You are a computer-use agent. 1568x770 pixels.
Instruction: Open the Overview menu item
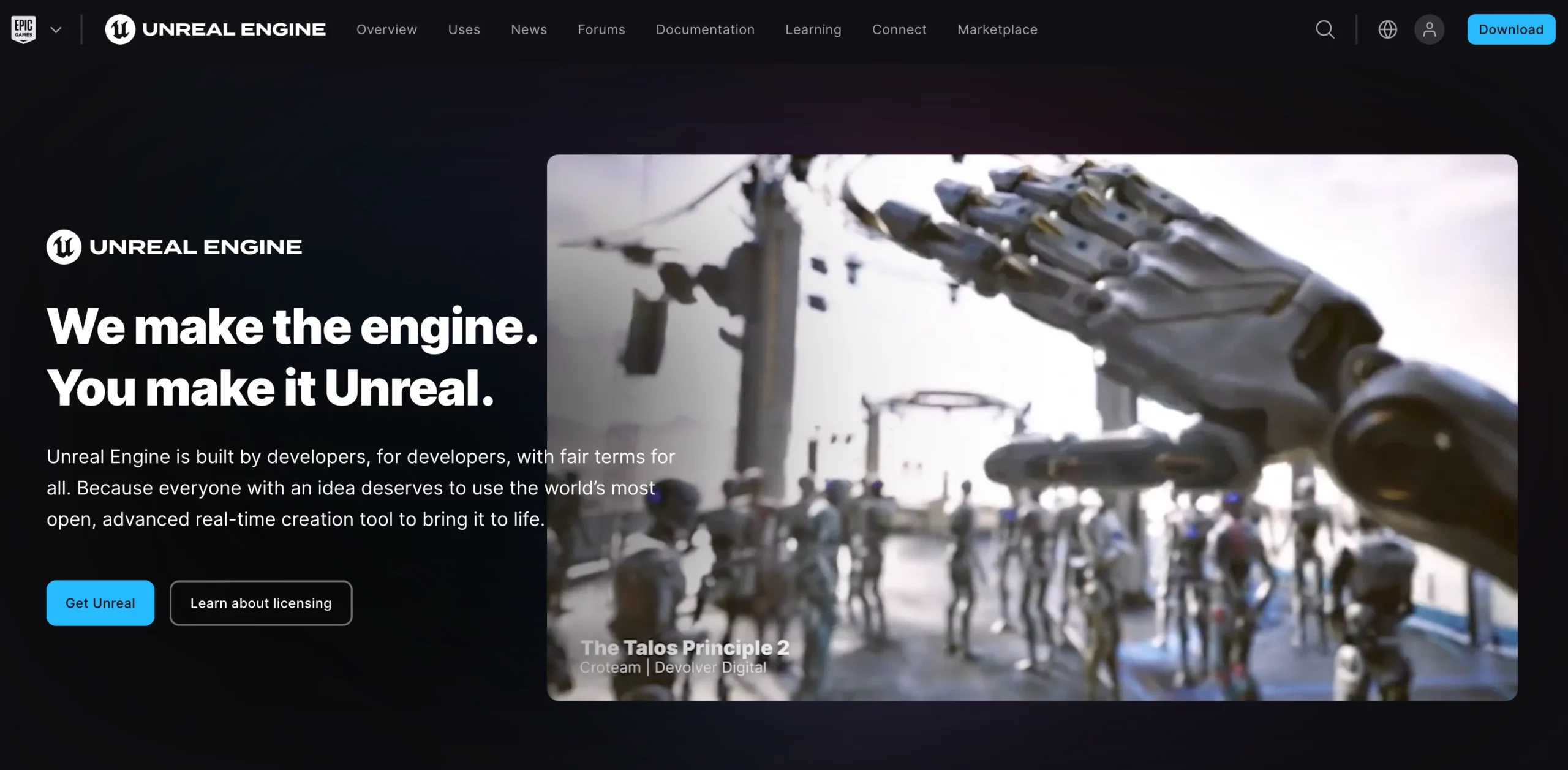pos(386,29)
